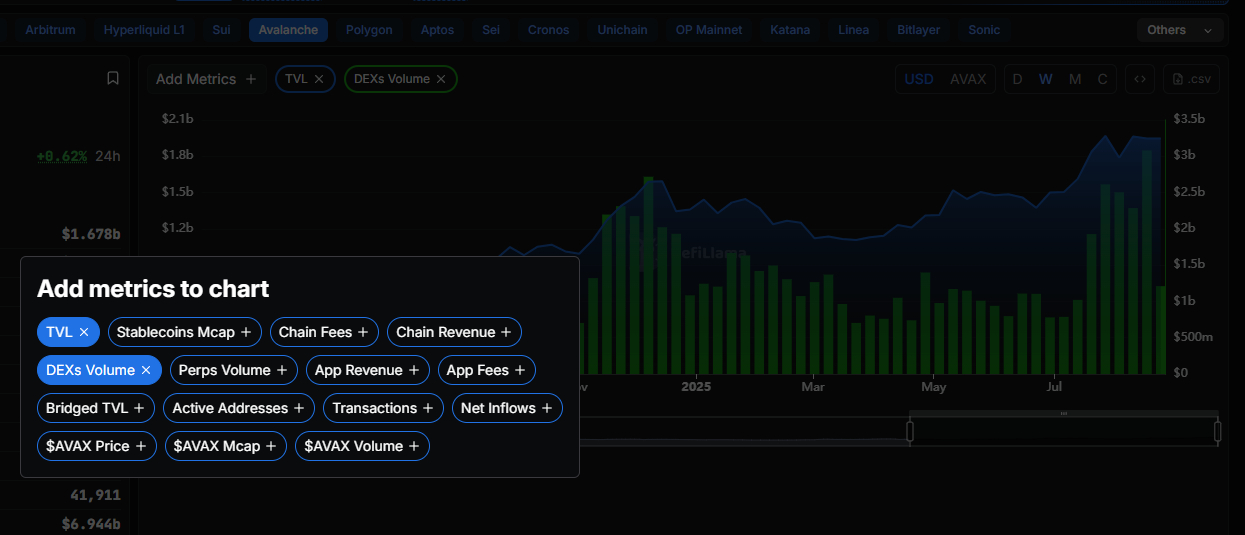The height and width of the screenshot is (535, 1245).
Task: Open the Others chains dropdown
Action: click(1181, 30)
